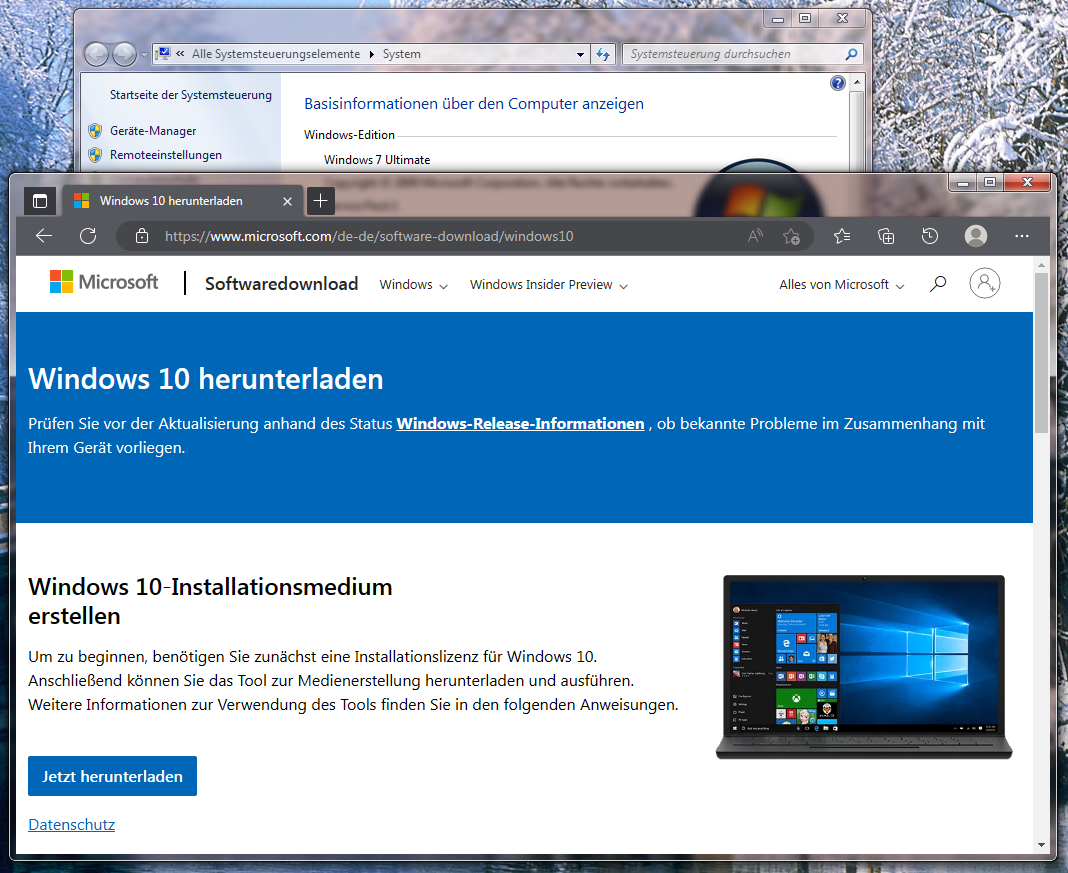Viewport: 1068px width, 873px height.
Task: Click back button in System control panel
Action: coord(96,54)
